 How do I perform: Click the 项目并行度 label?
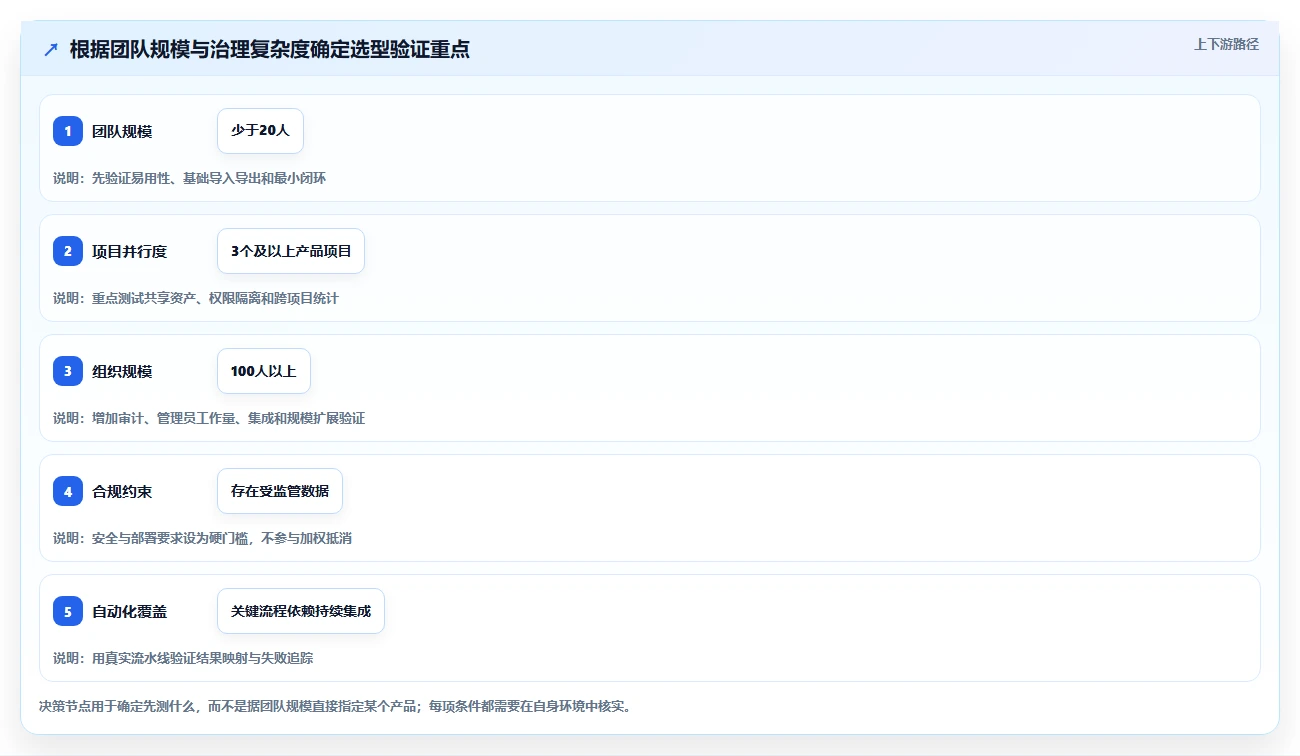[129, 251]
